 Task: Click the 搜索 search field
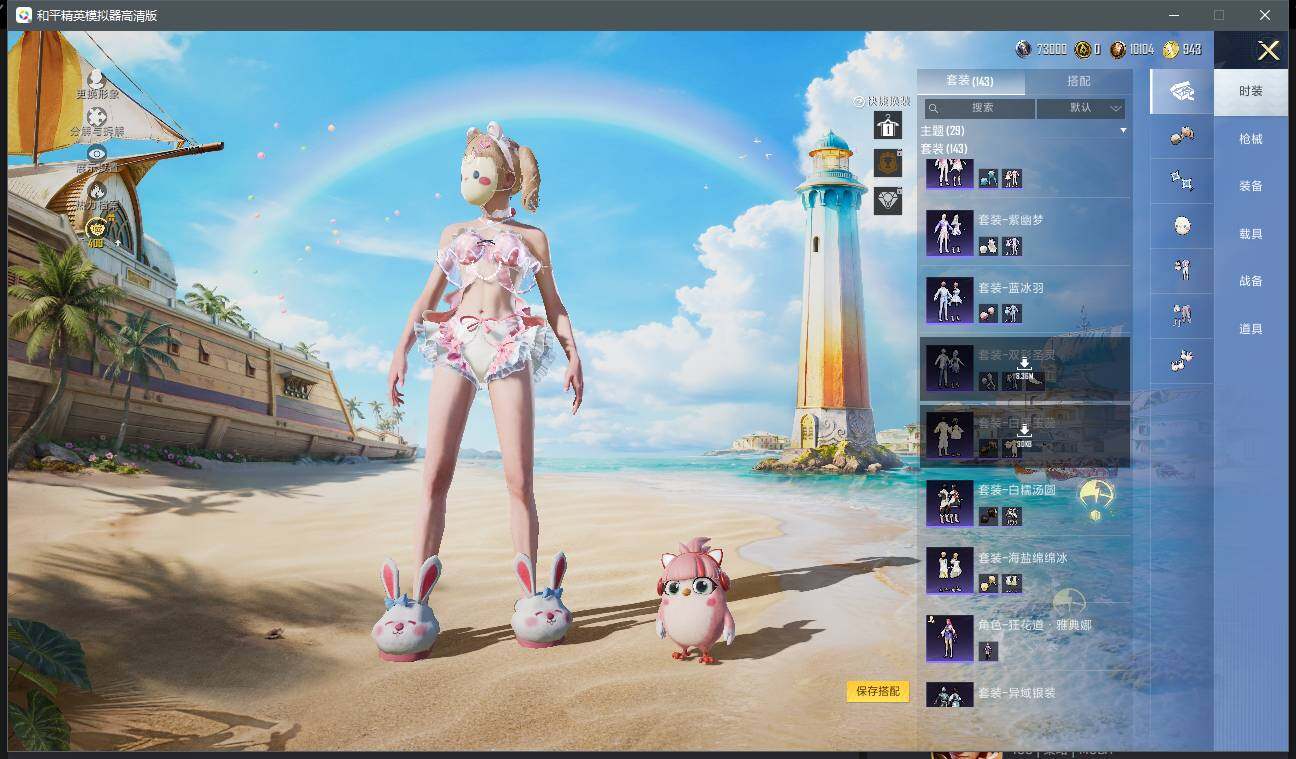coord(980,108)
